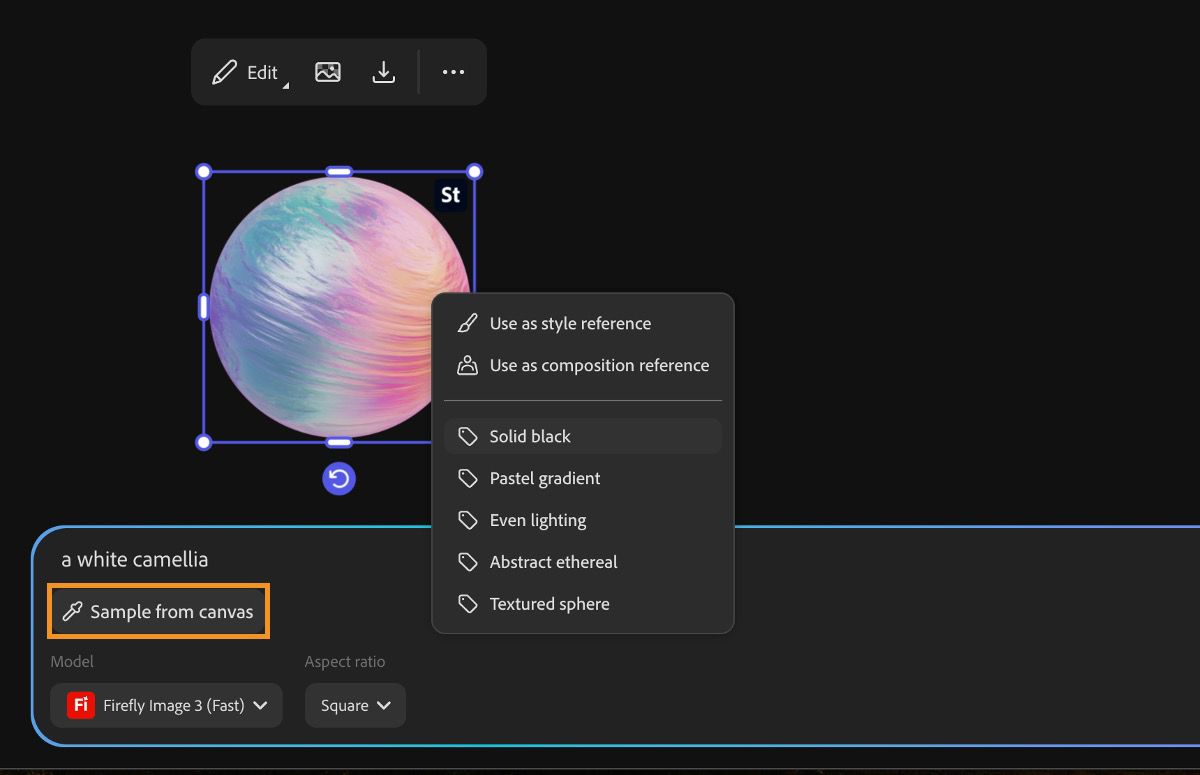Click the brush icon beside Use as style reference
Screen dimensions: 1200x775
[x=467, y=324]
